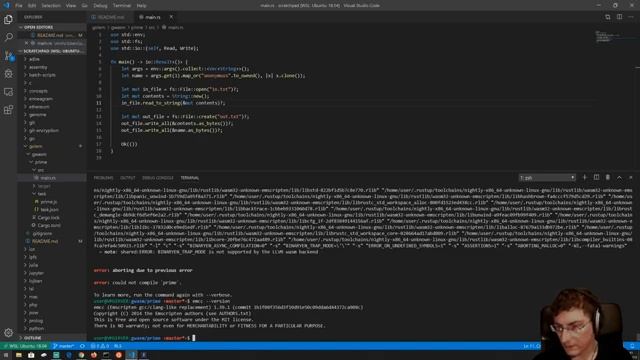Kill the terminal with trash icon
Image resolution: width=640 pixels, height=360 pixels.
[x=608, y=178]
